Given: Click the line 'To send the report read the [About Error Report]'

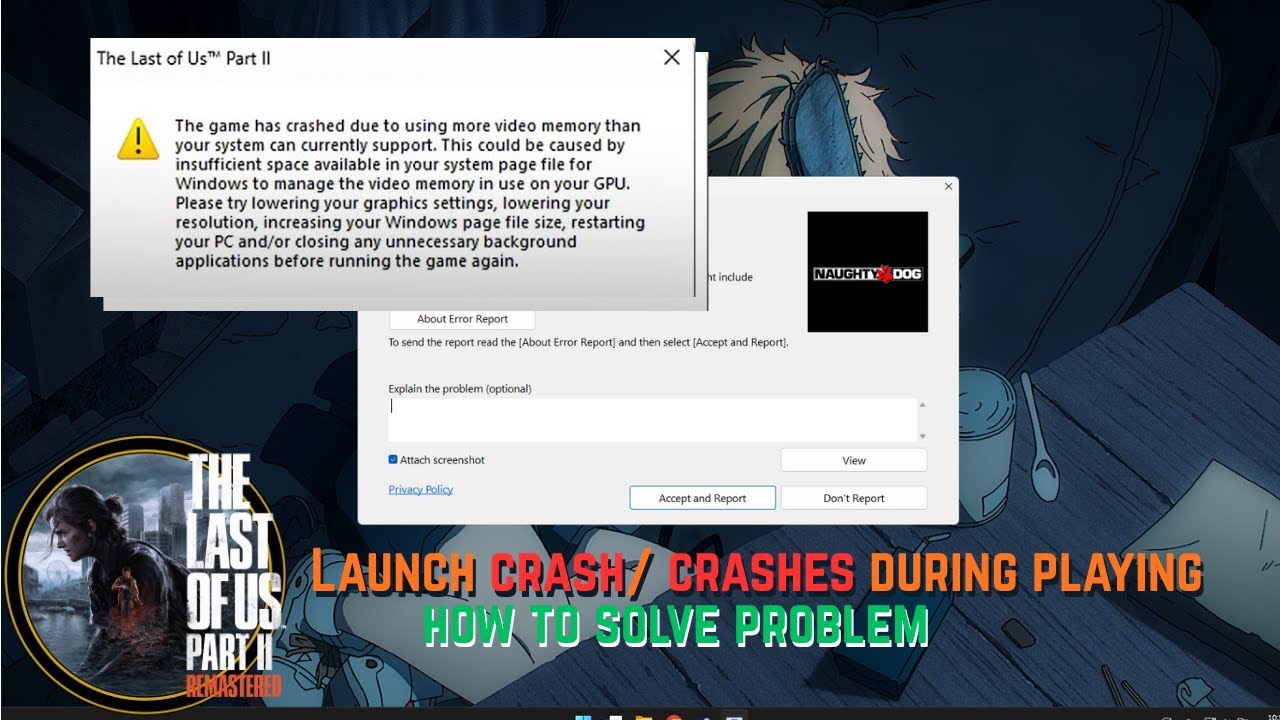Looking at the screenshot, I should pyautogui.click(x=588, y=342).
